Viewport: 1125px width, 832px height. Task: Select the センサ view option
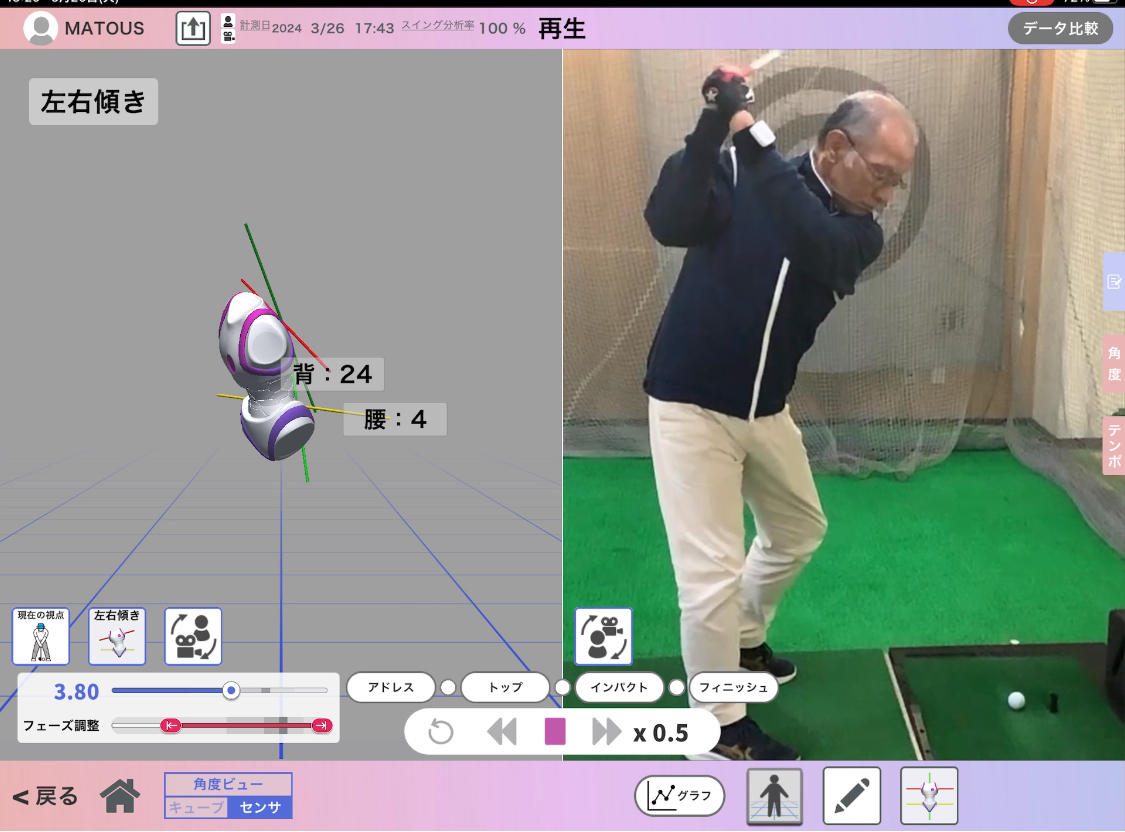(260, 808)
